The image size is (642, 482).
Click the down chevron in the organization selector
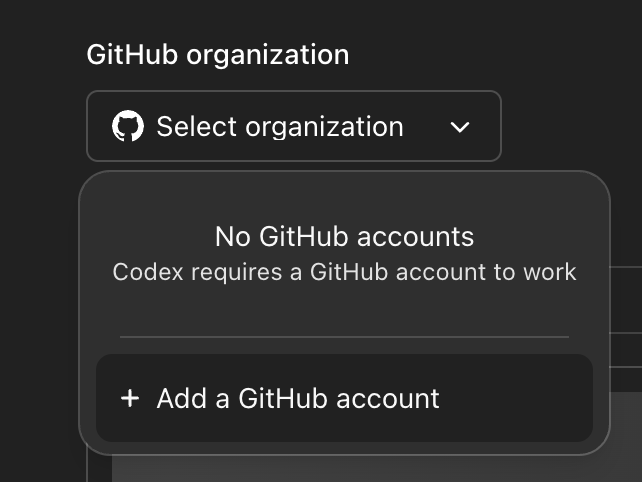coord(459,127)
